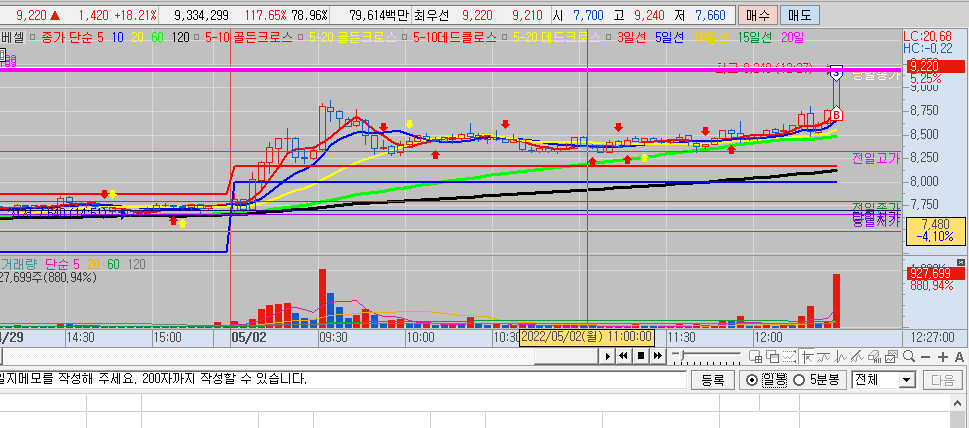This screenshot has height=428, width=969.
Task: Click the 매도 sell button
Action: coord(798,15)
